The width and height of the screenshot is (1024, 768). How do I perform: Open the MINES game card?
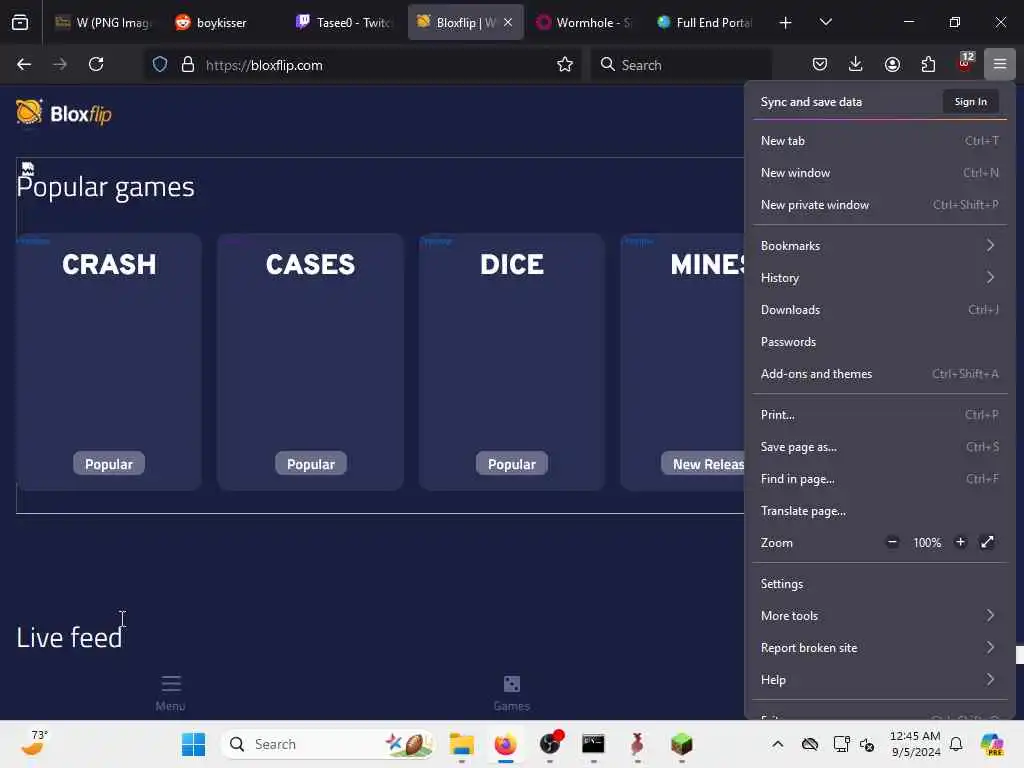pyautogui.click(x=682, y=362)
